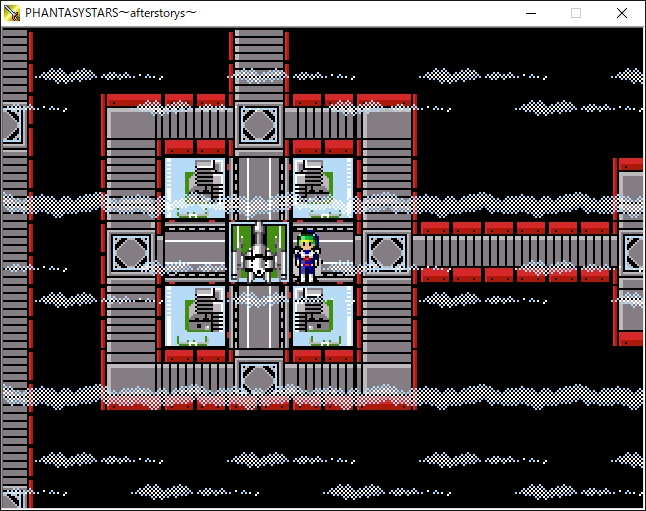The image size is (646, 511).
Task: Maximize the game window
Action: (576, 13)
